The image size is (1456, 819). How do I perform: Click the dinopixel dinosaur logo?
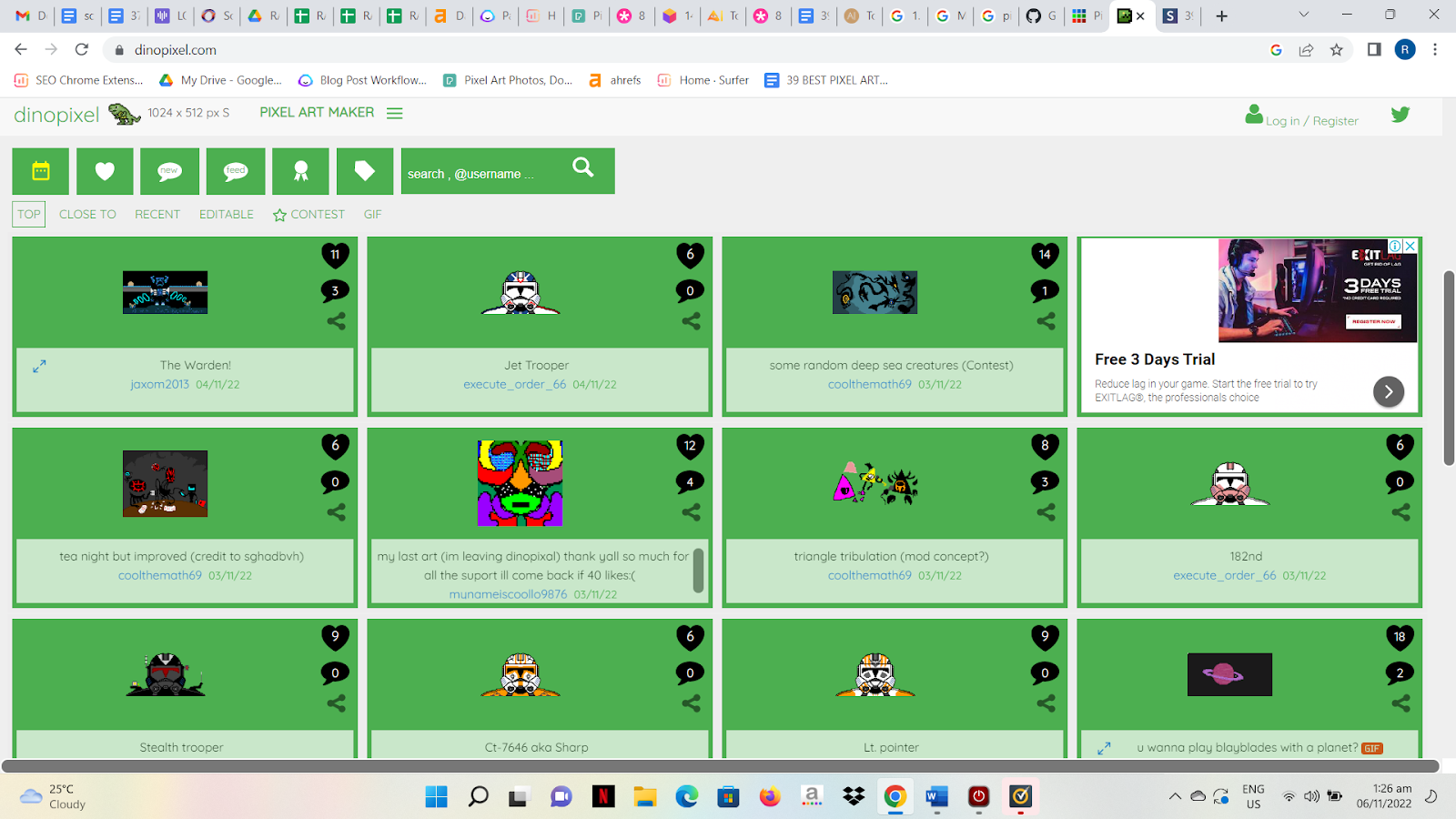(x=125, y=114)
